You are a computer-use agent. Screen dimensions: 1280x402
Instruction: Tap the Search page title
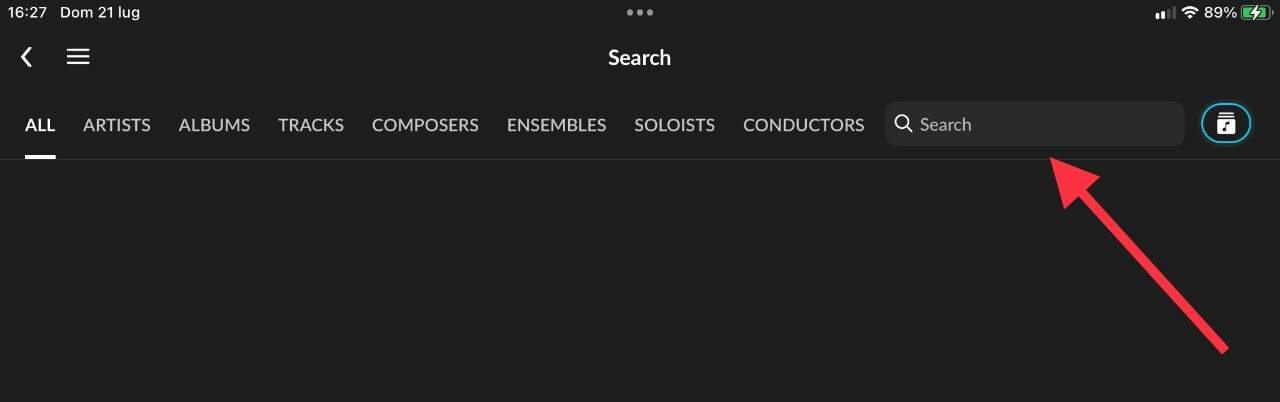[x=639, y=57]
